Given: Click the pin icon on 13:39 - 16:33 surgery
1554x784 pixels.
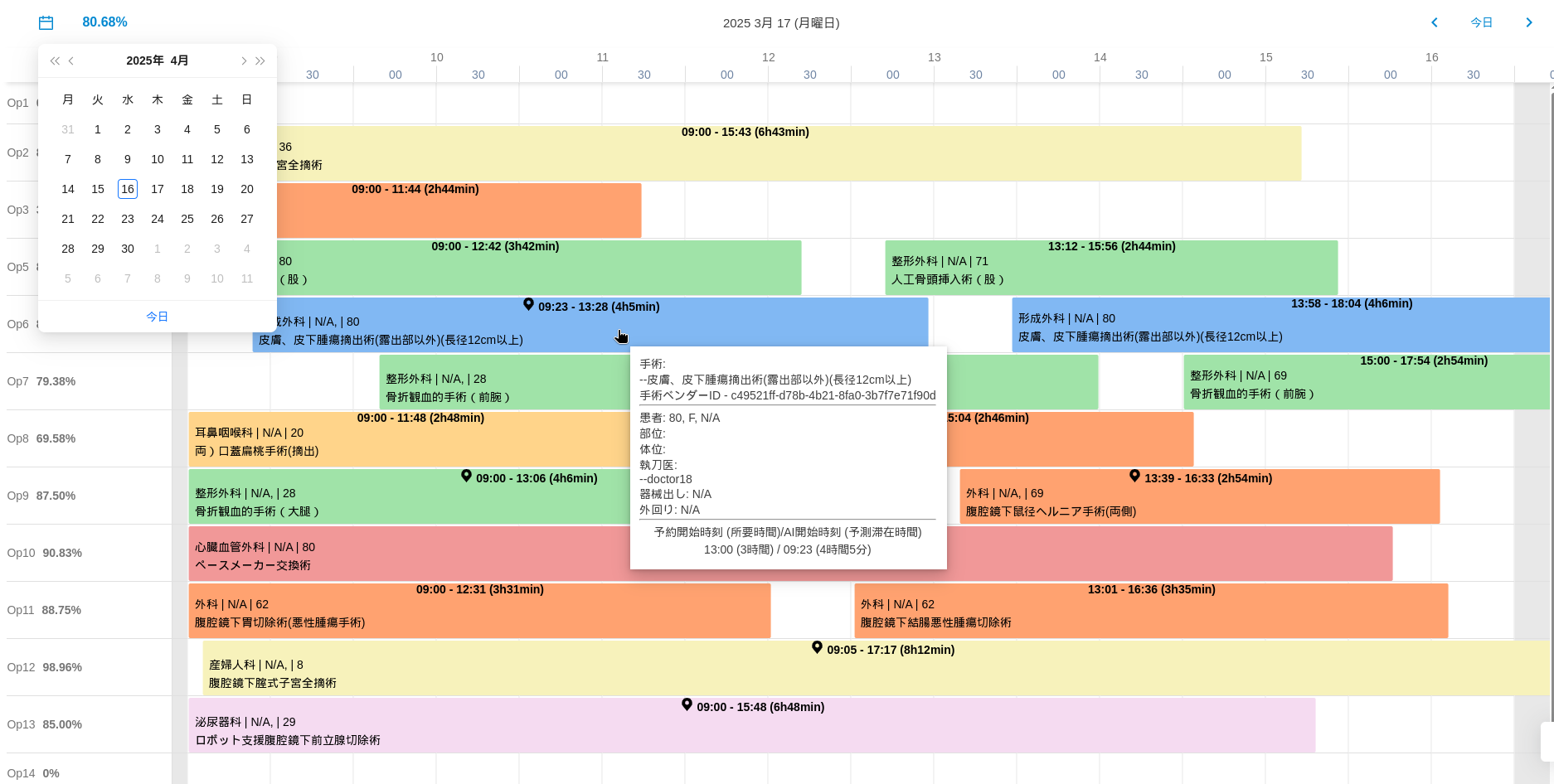Looking at the screenshot, I should (1134, 477).
